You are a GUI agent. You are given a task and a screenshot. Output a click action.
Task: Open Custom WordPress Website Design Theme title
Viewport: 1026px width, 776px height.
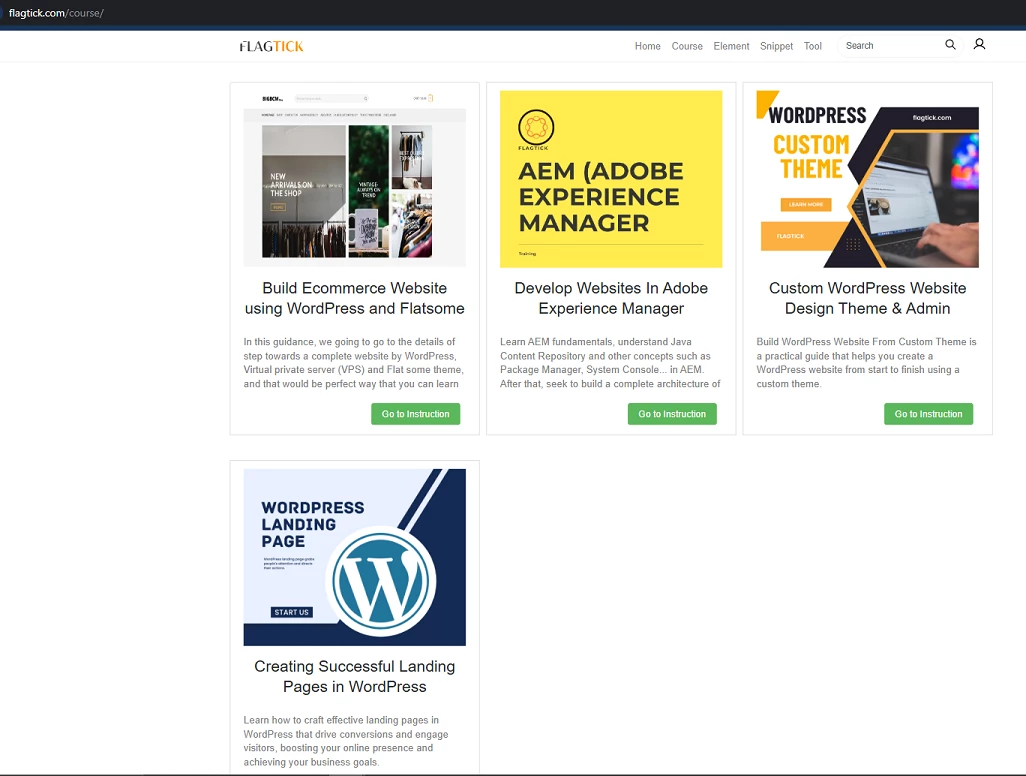868,298
